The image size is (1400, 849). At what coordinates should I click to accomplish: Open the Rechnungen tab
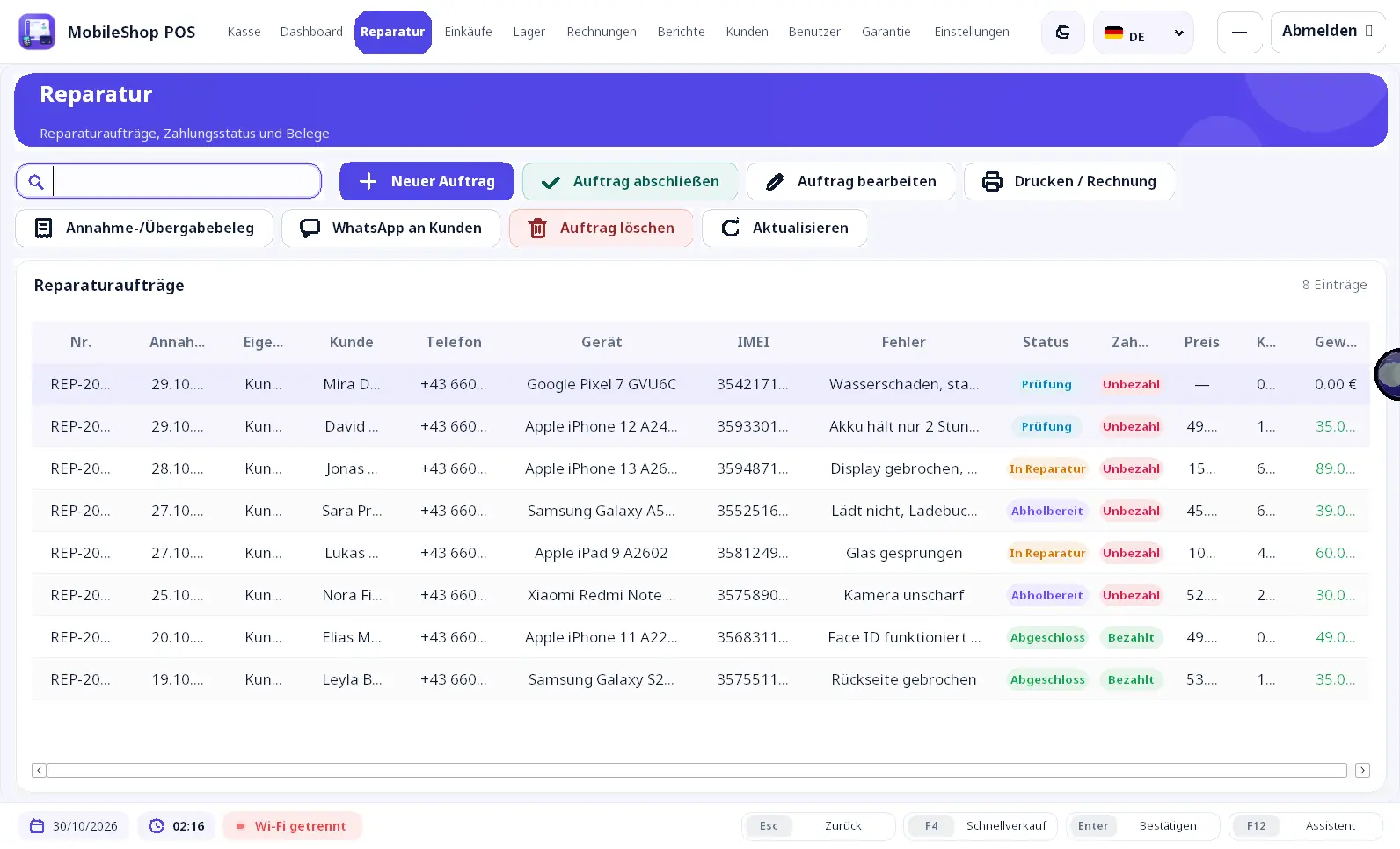(x=602, y=32)
